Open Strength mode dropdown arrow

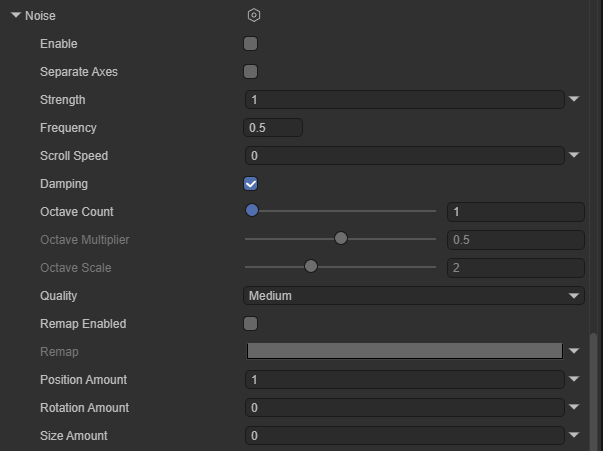click(574, 100)
